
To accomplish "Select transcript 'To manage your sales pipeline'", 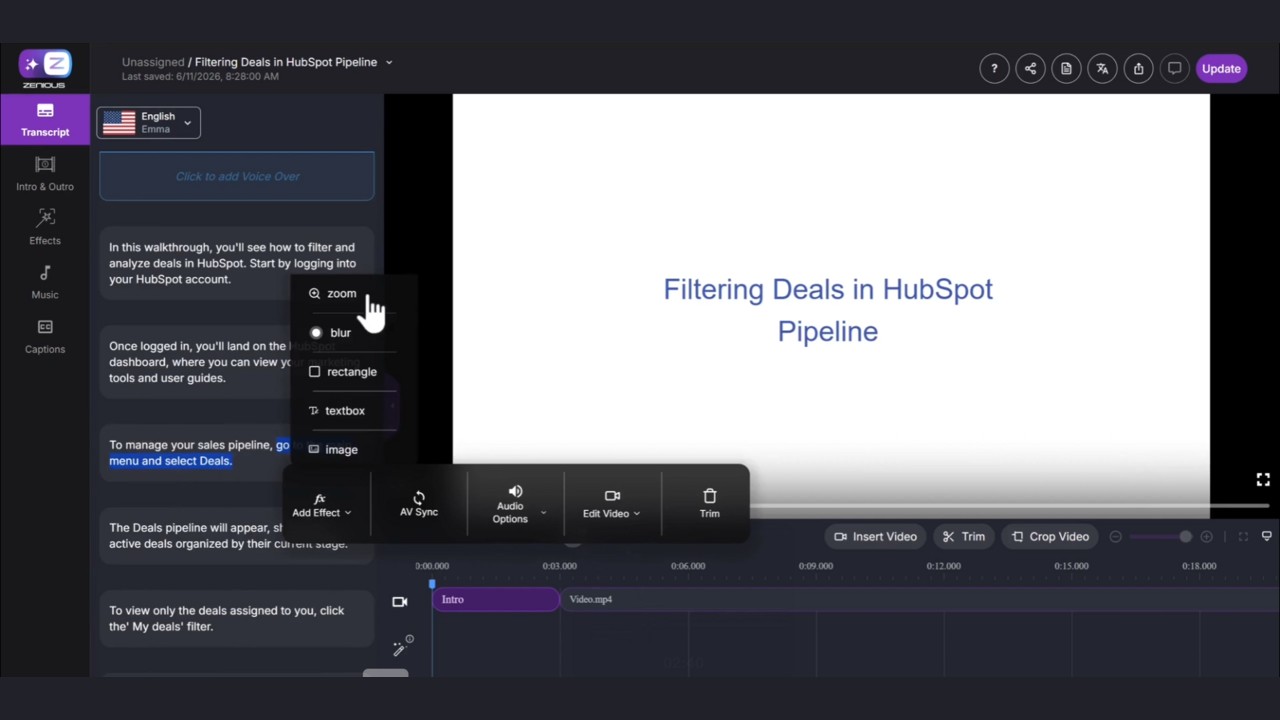I will (237, 453).
